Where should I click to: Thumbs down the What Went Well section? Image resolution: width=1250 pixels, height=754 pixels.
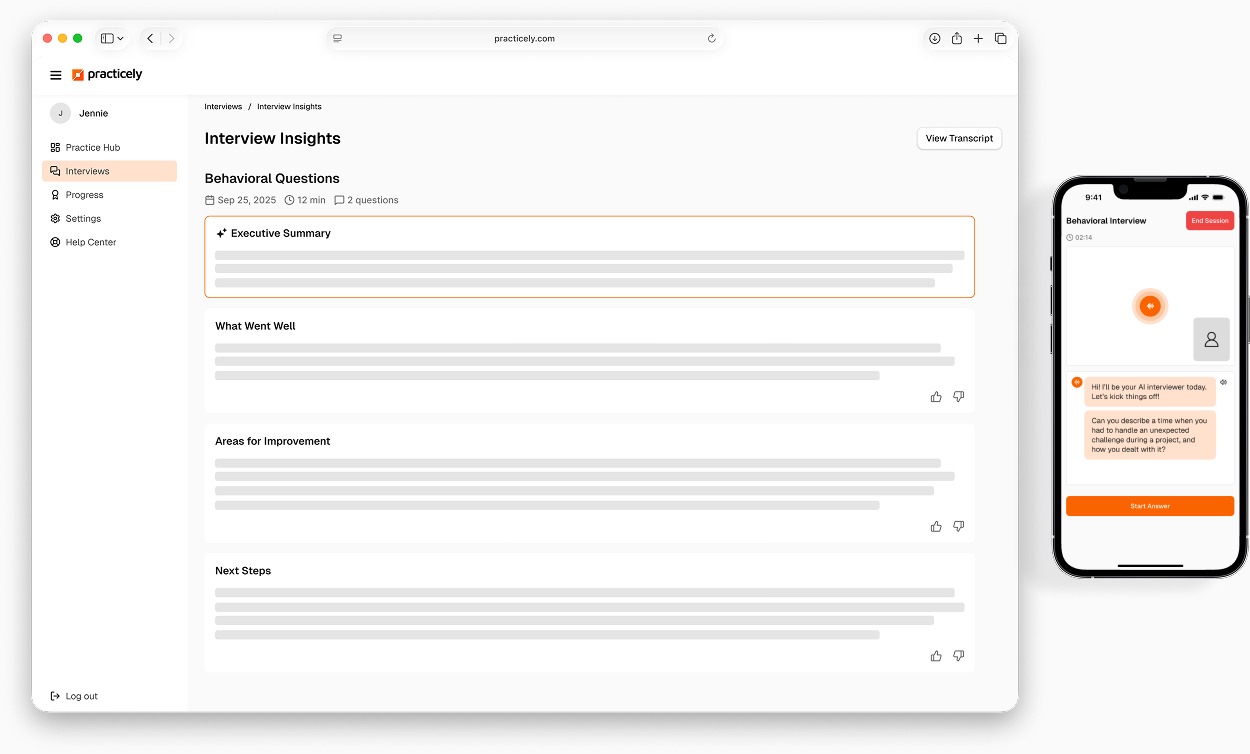click(x=958, y=397)
